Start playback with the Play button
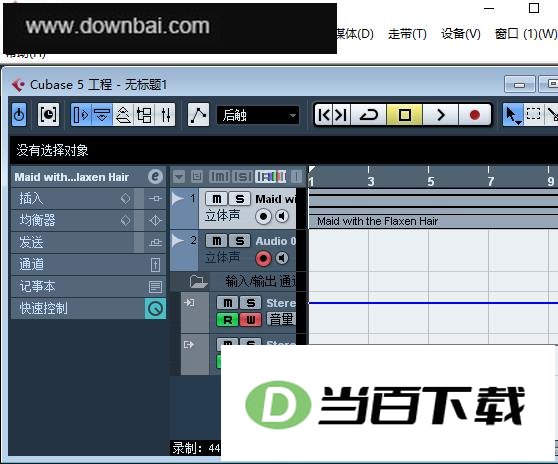This screenshot has height=464, width=558. coord(441,115)
